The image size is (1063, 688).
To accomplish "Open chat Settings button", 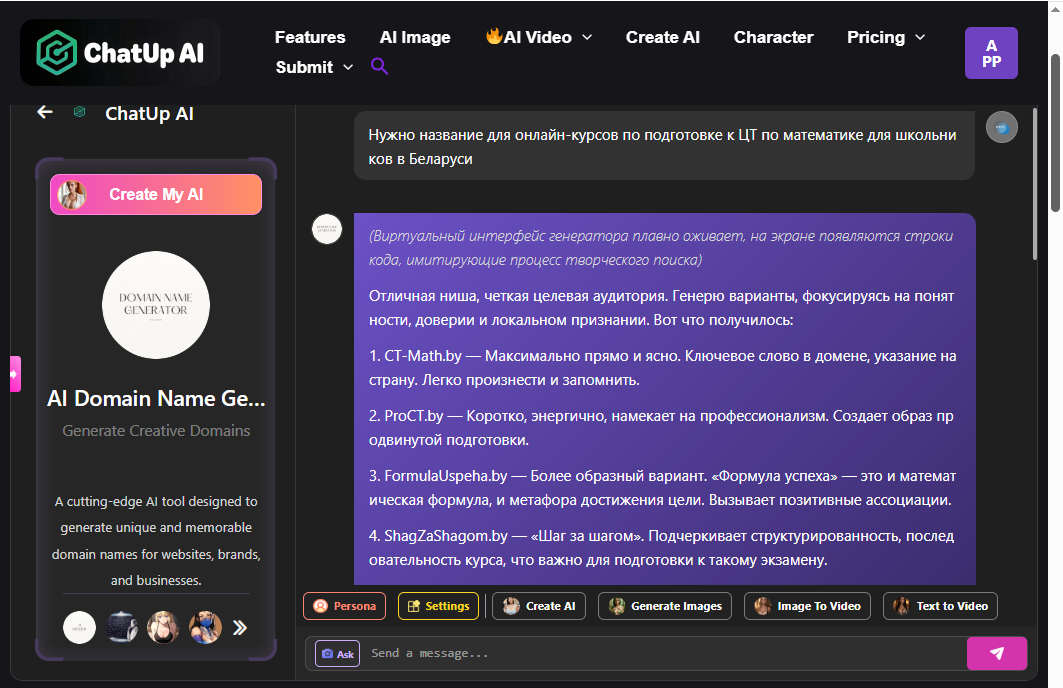I will pos(438,606).
